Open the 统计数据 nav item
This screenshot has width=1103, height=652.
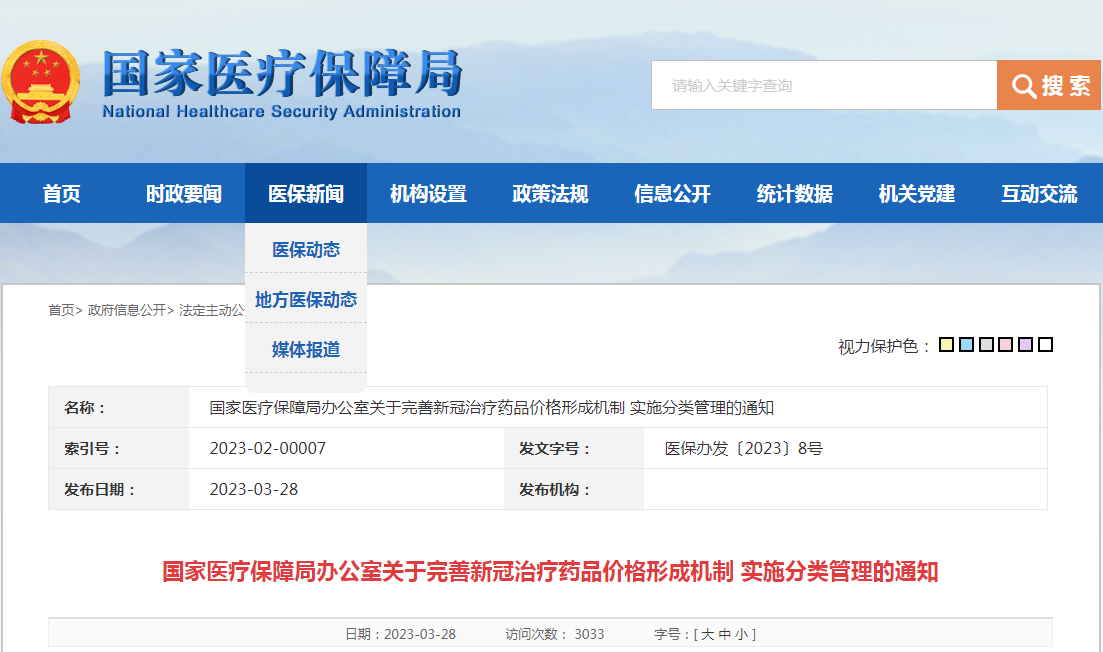[795, 193]
